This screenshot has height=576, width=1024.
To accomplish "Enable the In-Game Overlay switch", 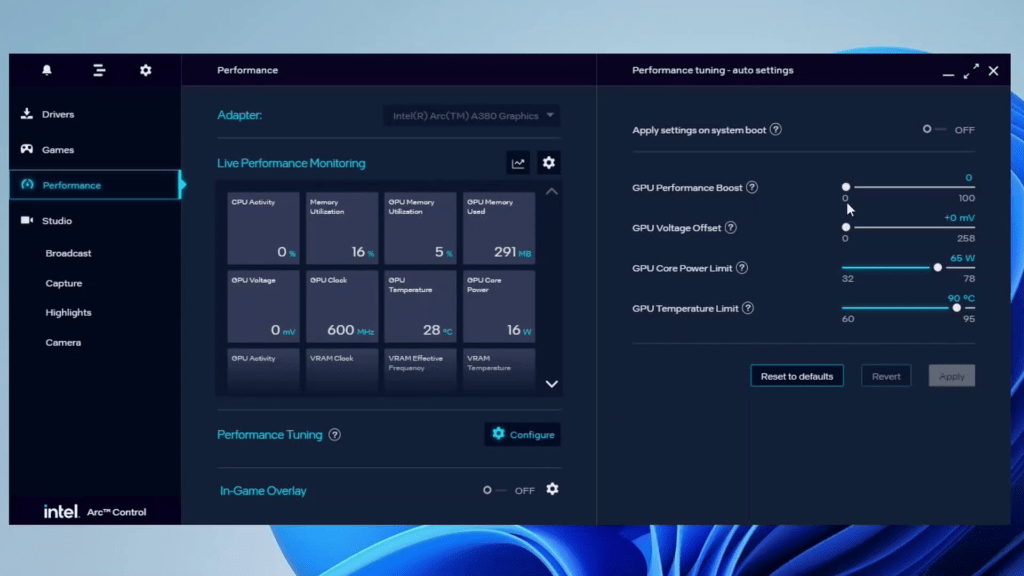I will [494, 490].
